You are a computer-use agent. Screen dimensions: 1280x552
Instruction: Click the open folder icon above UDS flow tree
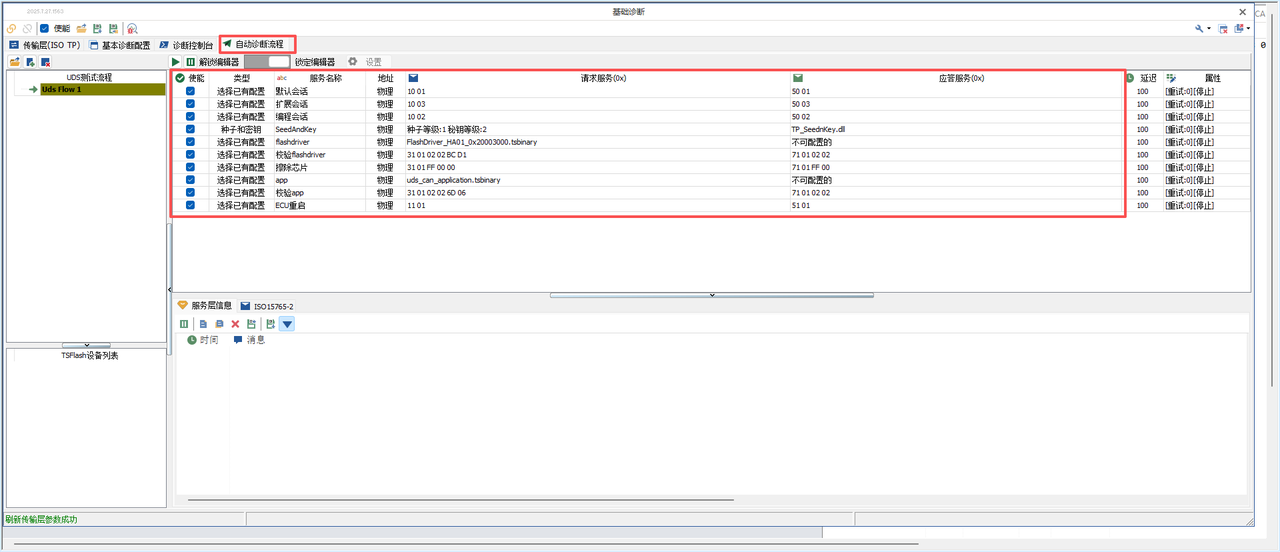coord(15,63)
